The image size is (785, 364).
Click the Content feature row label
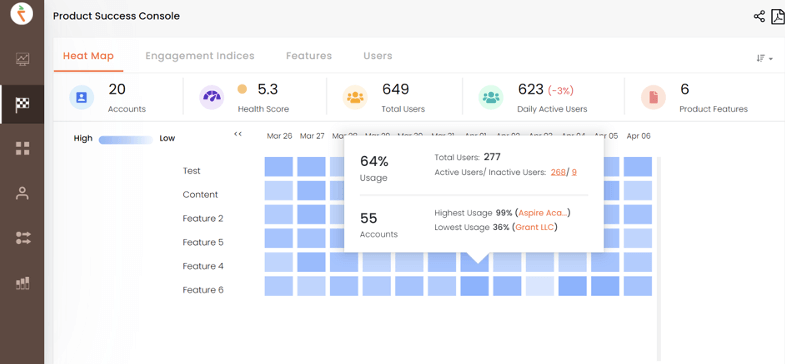click(x=200, y=195)
